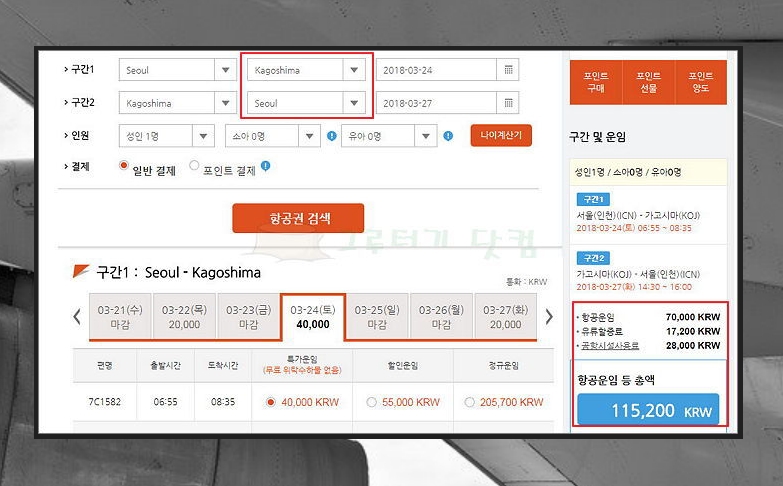This screenshot has width=783, height=486.
Task: Click 포인트 구매 button
Action: pos(596,82)
